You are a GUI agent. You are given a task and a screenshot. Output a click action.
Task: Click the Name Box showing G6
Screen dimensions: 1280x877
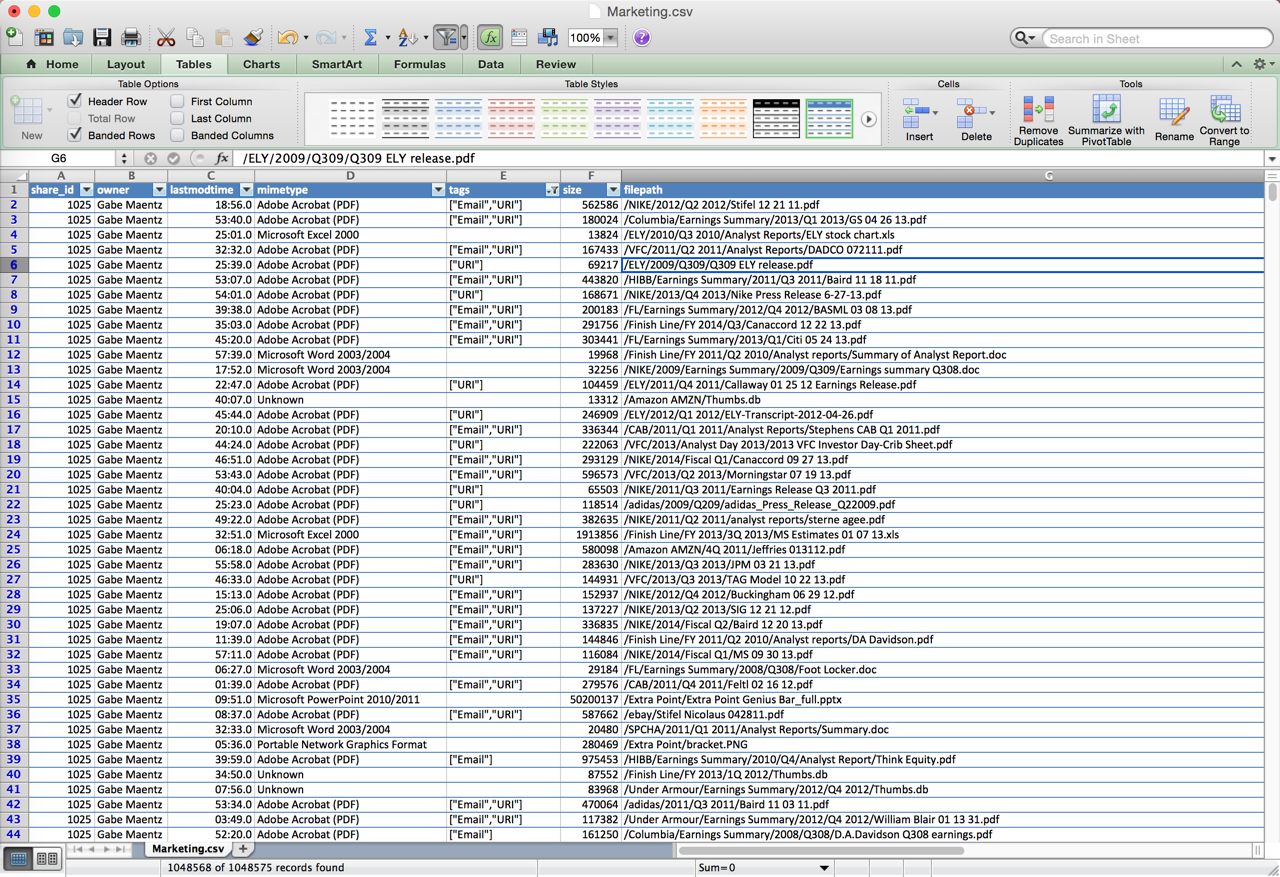pos(59,159)
